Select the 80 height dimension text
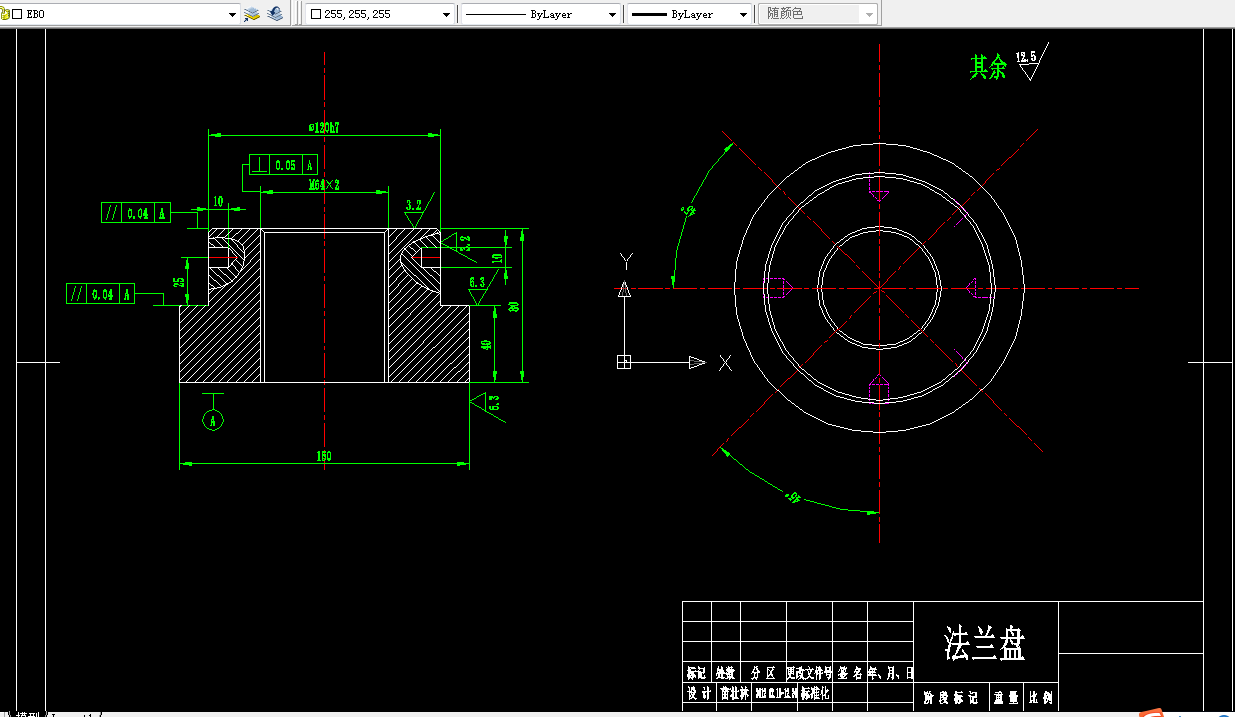The width and height of the screenshot is (1235, 717). coord(513,306)
